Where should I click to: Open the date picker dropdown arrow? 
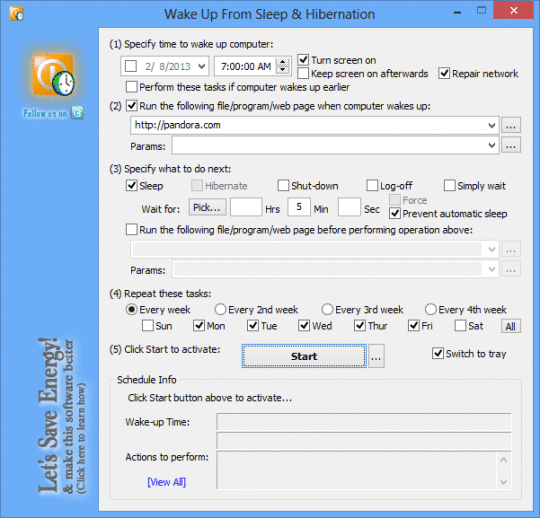(x=202, y=66)
